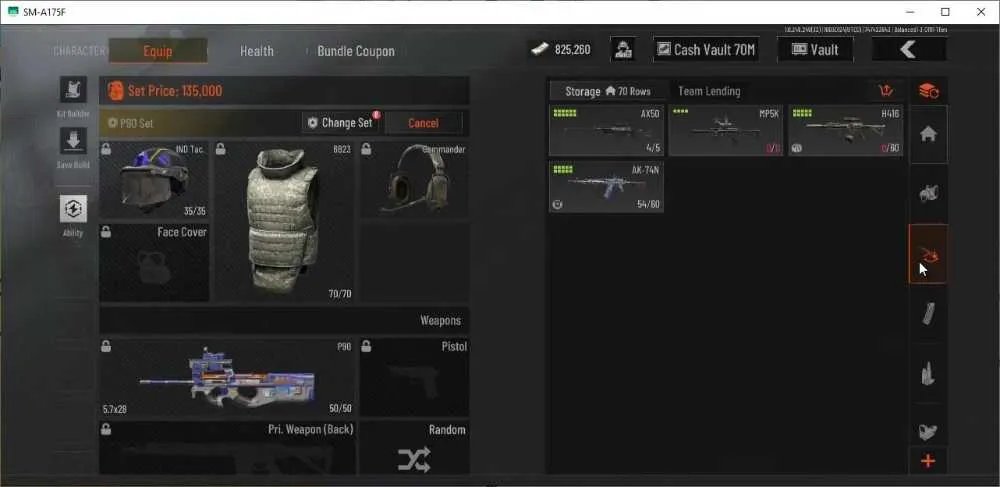Toggle the lock on the Pistol slot
Image resolution: width=1000 pixels, height=487 pixels.
[x=366, y=346]
